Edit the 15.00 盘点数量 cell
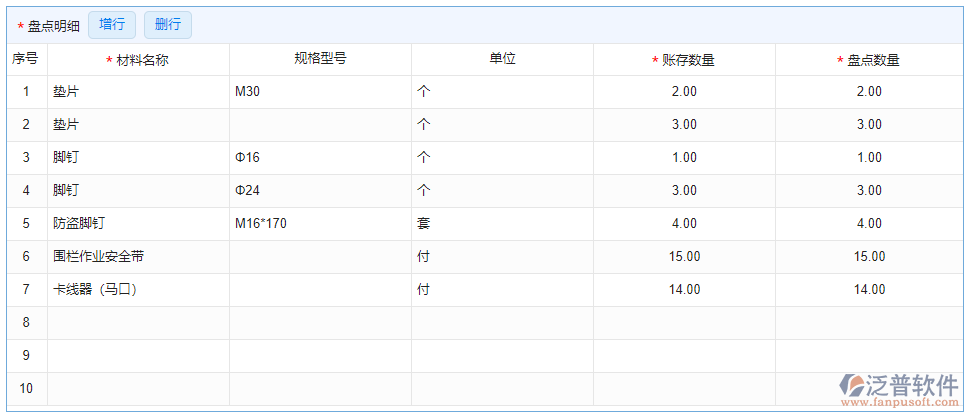This screenshot has height=418, width=969. 868,257
